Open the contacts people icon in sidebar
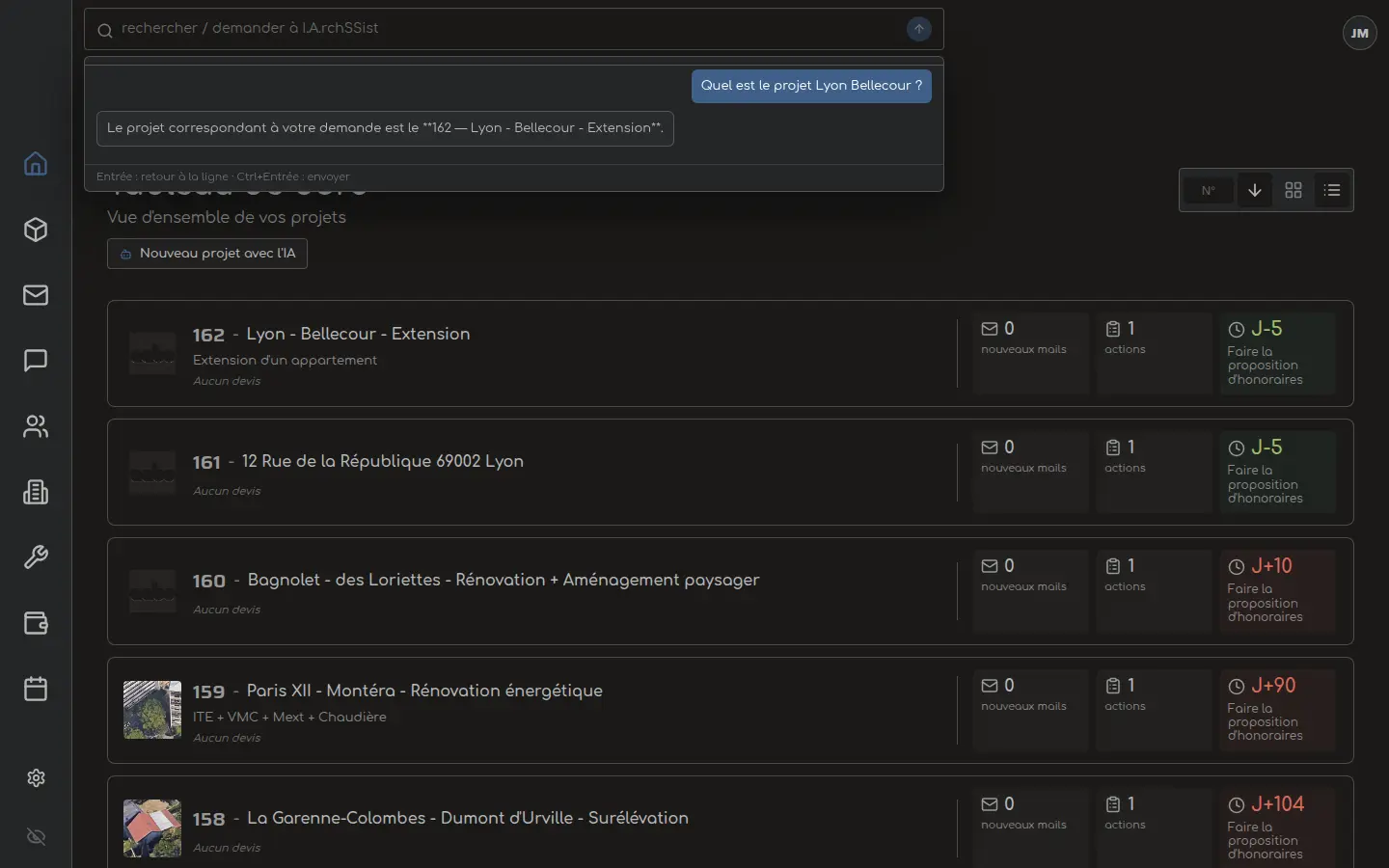 [x=36, y=426]
